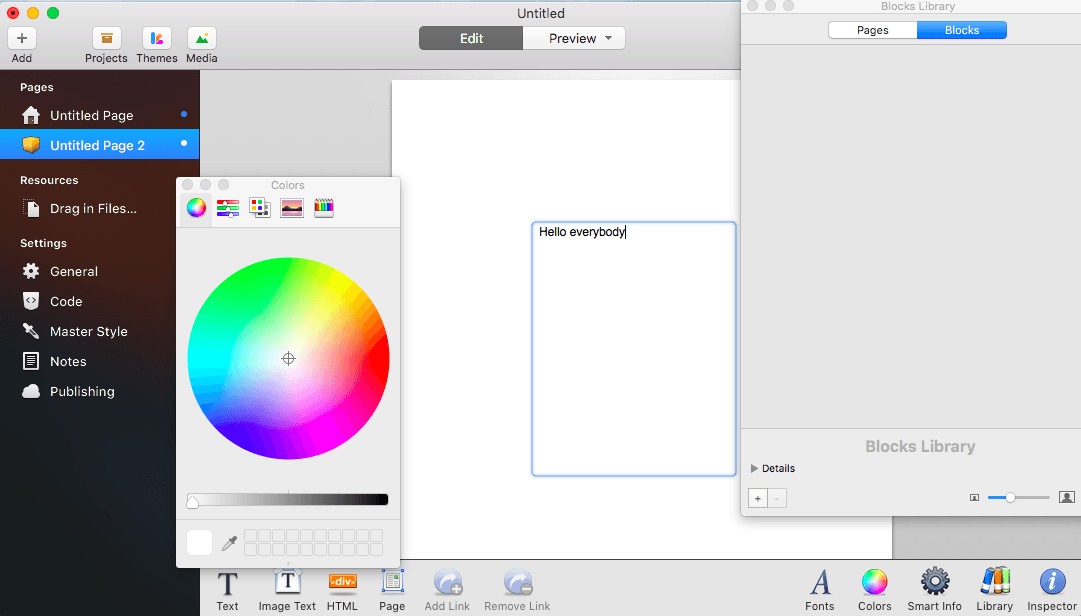This screenshot has width=1081, height=616.
Task: Select Untitled Page 2 in sidebar
Action: point(99,145)
